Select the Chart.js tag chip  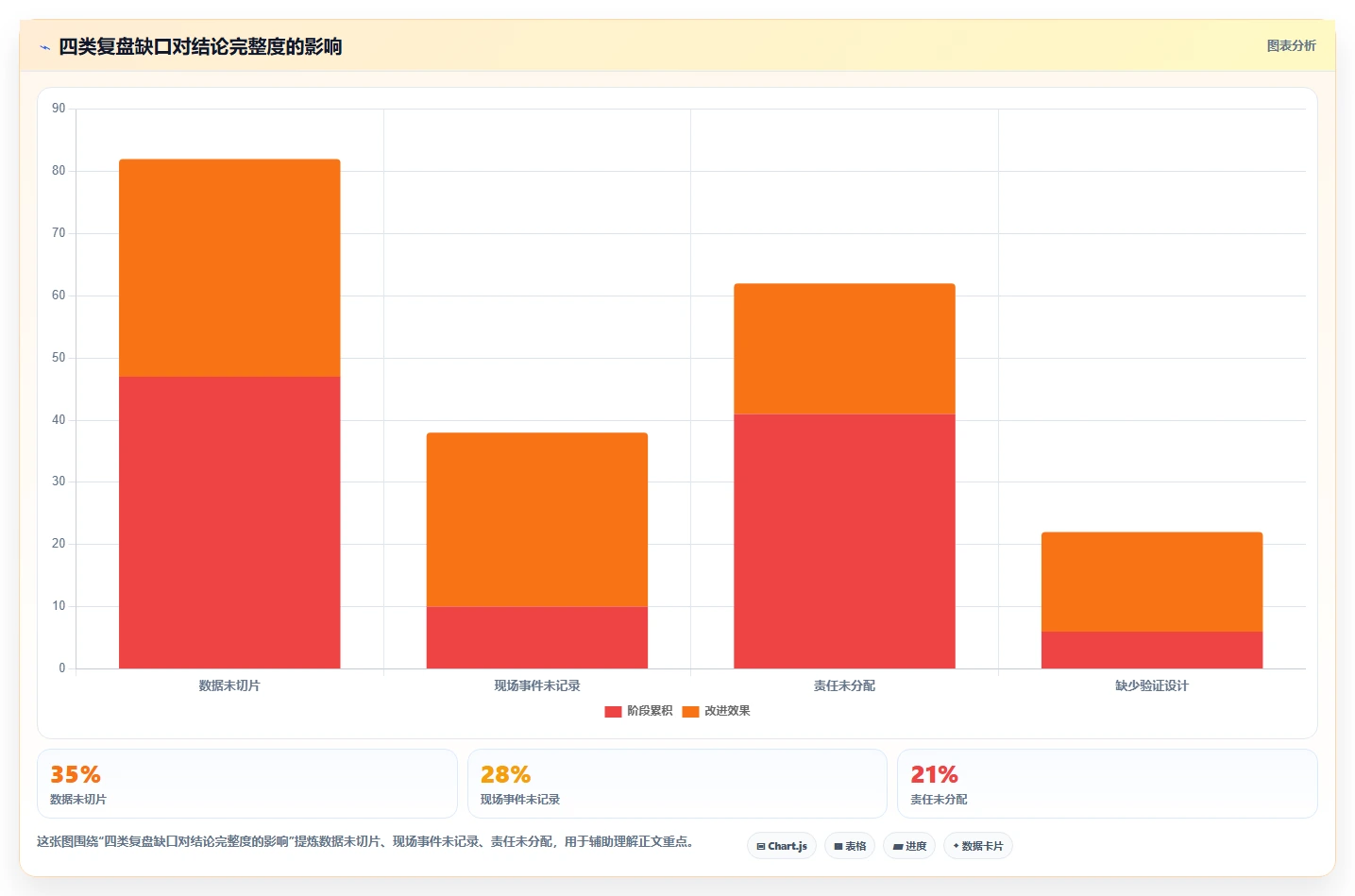[782, 846]
